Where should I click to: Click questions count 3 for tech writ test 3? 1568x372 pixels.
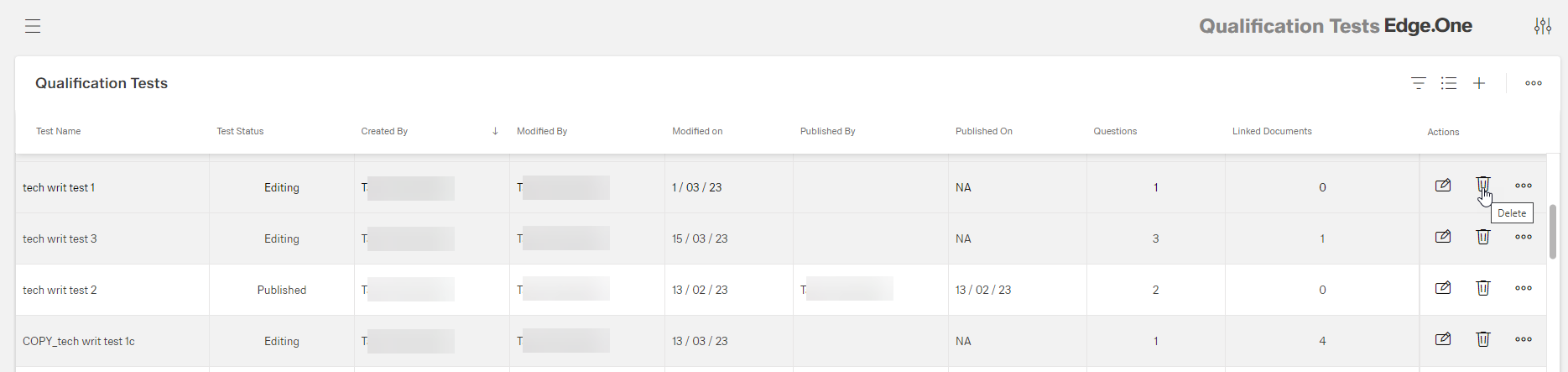point(1155,238)
